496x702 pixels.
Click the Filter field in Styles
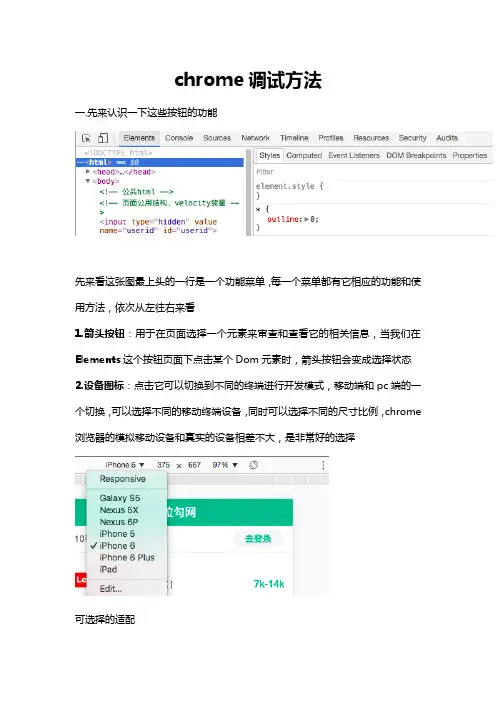pyautogui.click(x=373, y=172)
